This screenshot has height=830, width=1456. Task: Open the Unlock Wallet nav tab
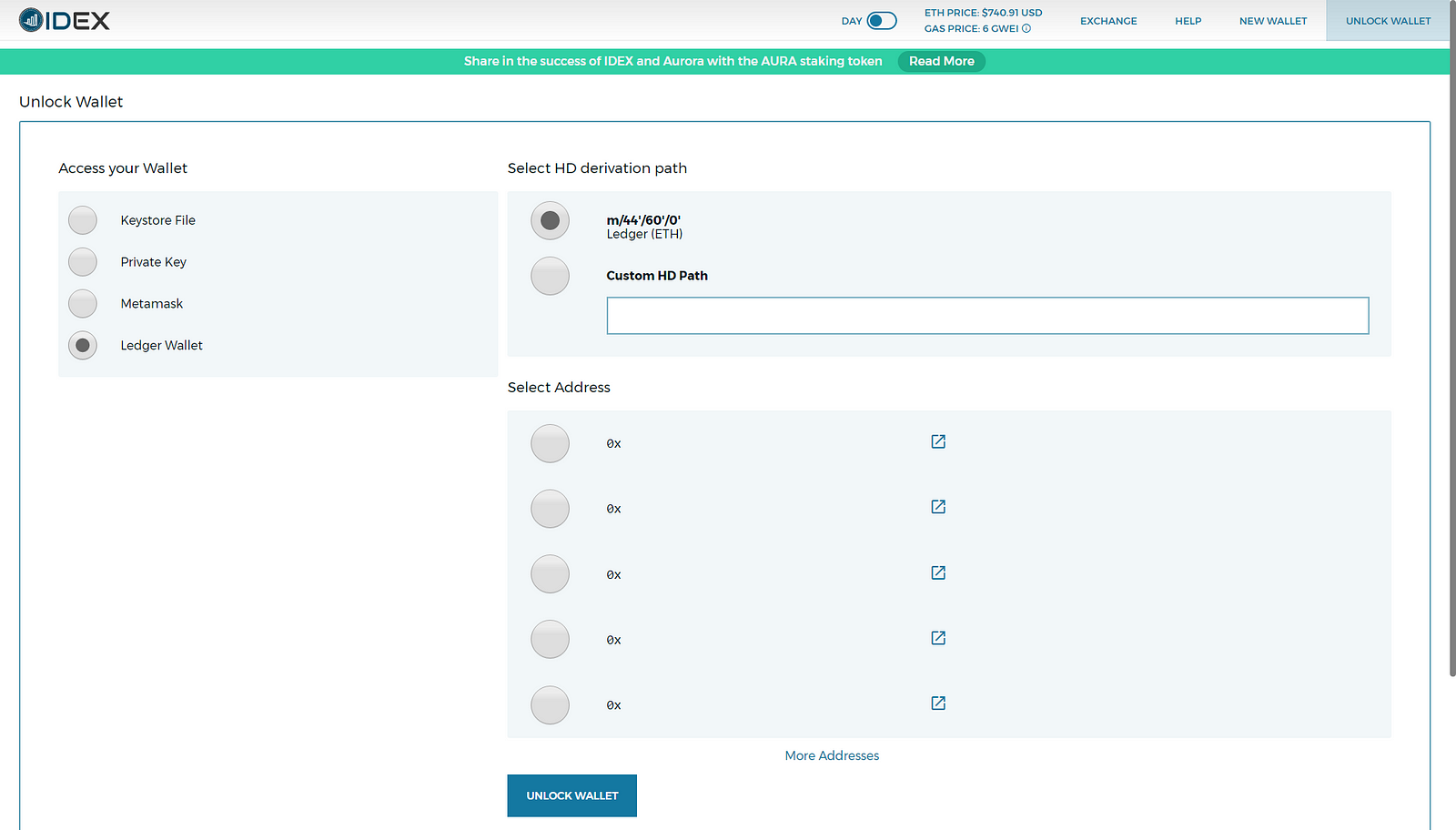[x=1388, y=21]
